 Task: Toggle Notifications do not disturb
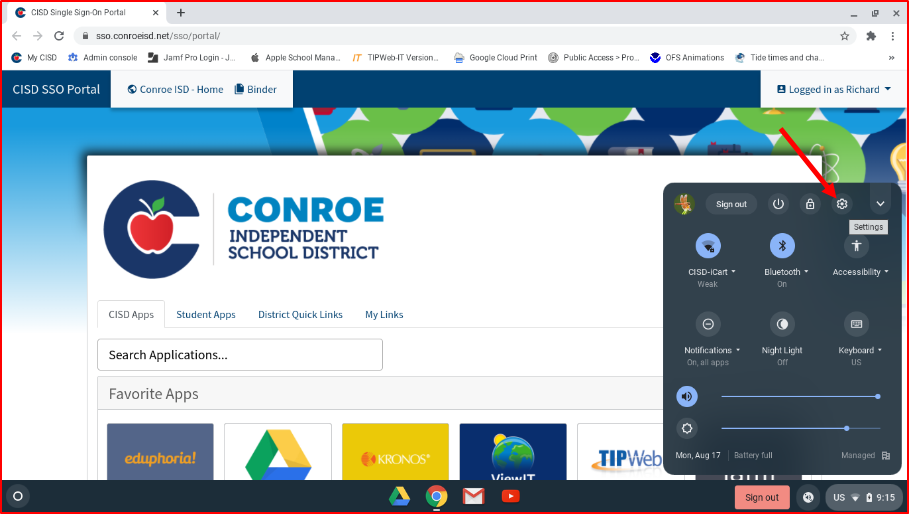[x=708, y=324]
